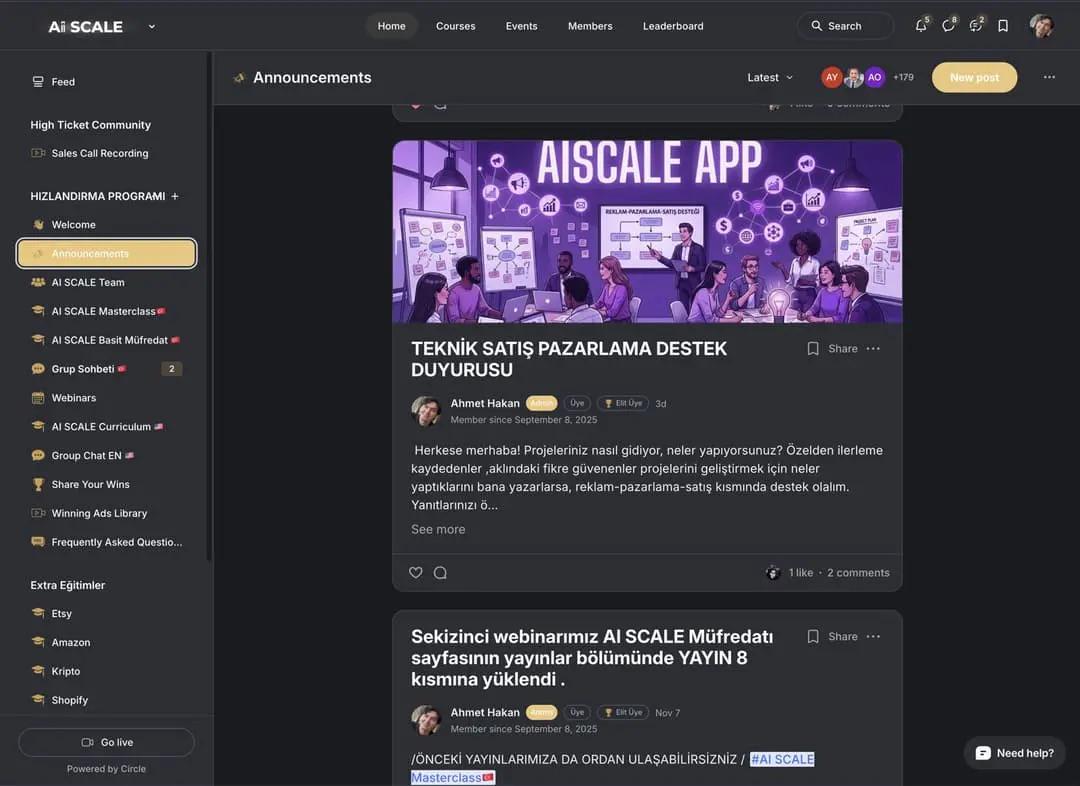Click the AI SCALE logo

[85, 27]
